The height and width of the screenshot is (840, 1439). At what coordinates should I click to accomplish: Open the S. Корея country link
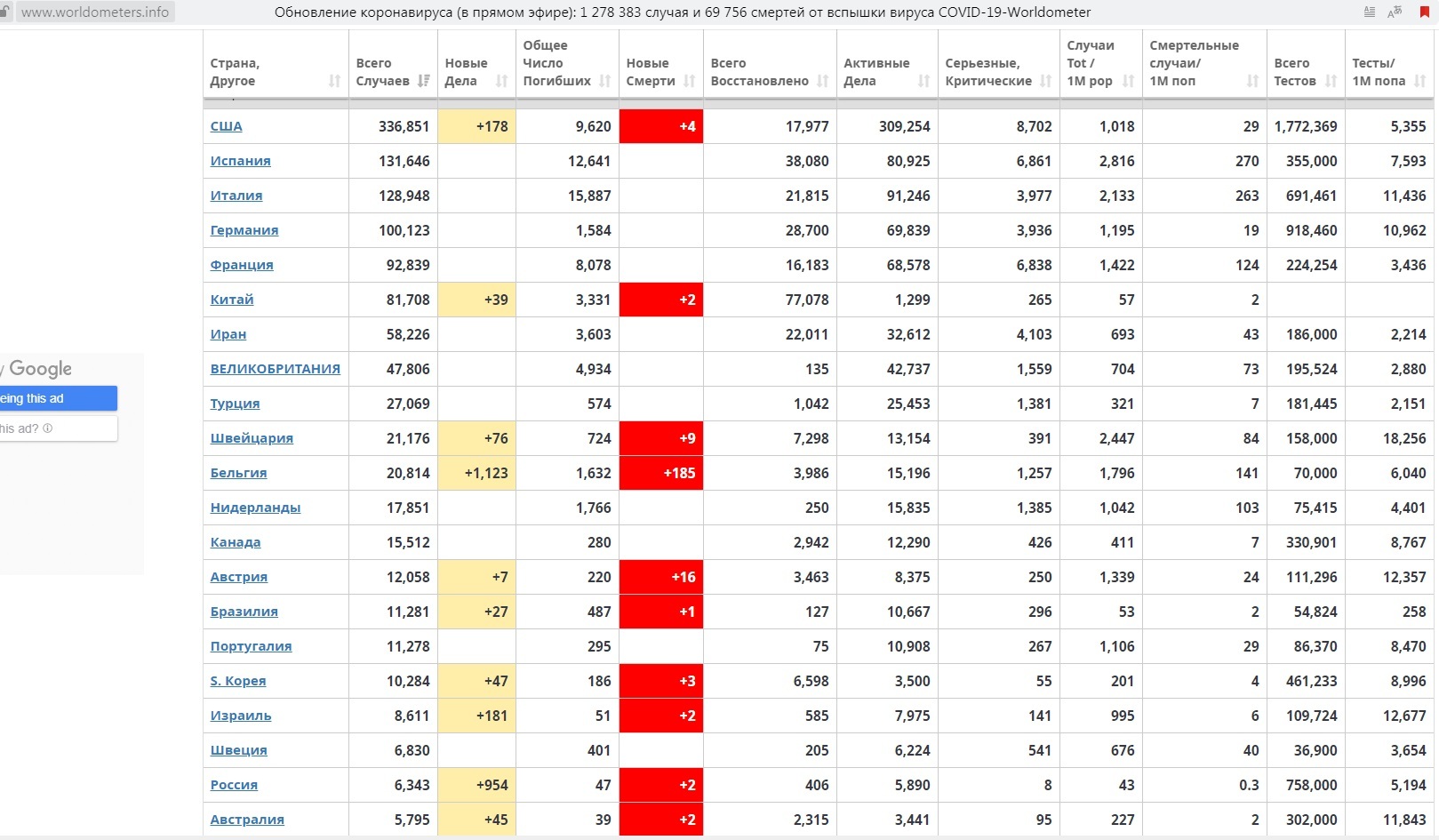pos(238,681)
